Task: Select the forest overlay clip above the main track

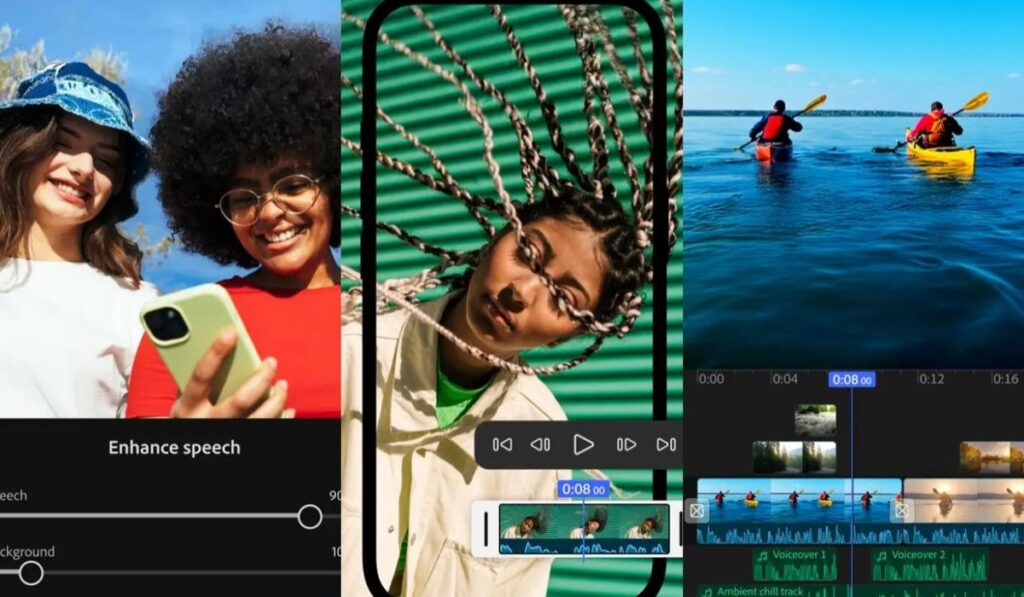Action: [793, 455]
